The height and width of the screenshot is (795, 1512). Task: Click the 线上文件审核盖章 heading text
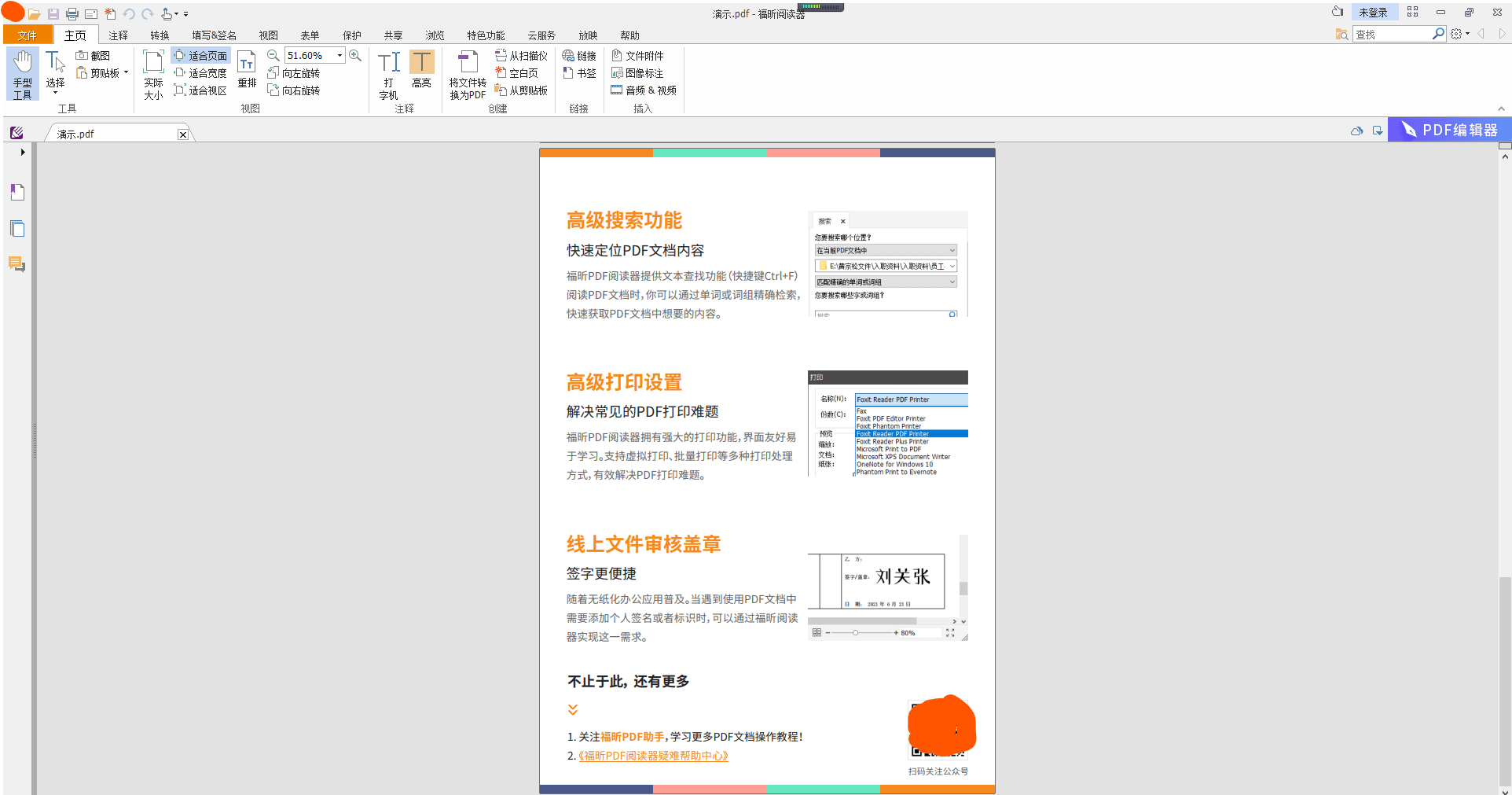pyautogui.click(x=644, y=544)
